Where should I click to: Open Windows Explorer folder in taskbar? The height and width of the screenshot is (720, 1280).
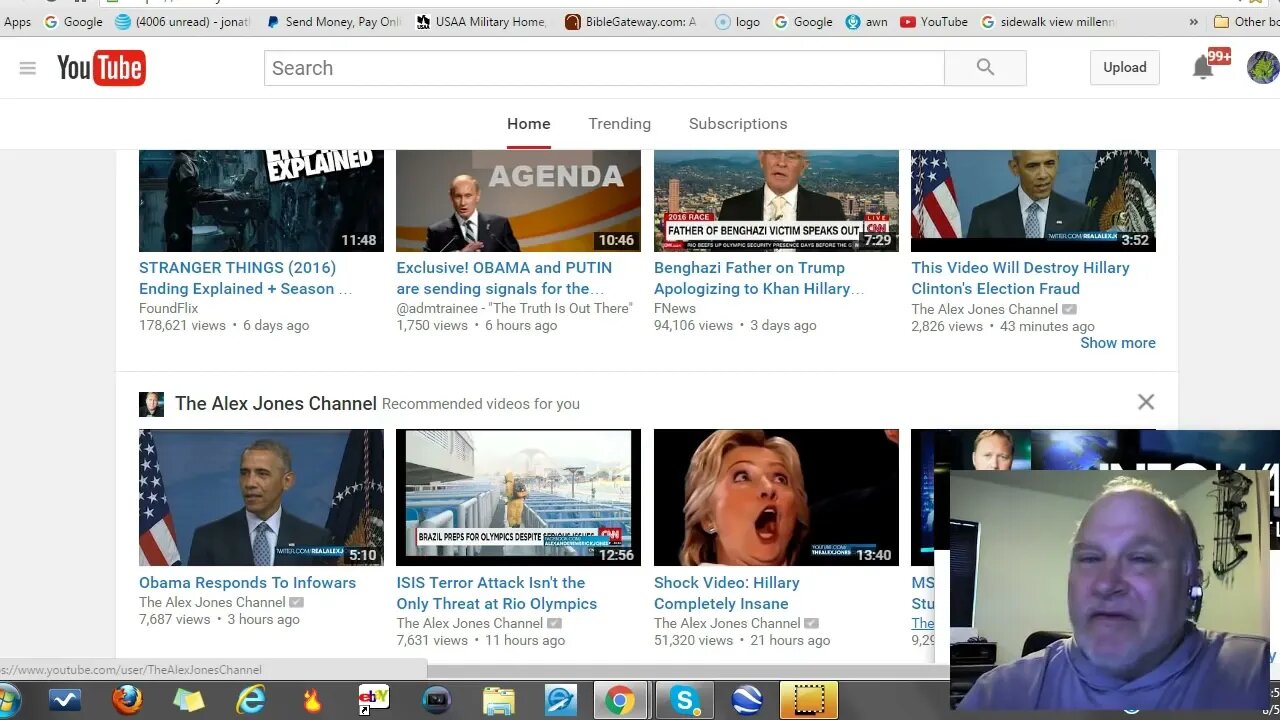point(498,700)
